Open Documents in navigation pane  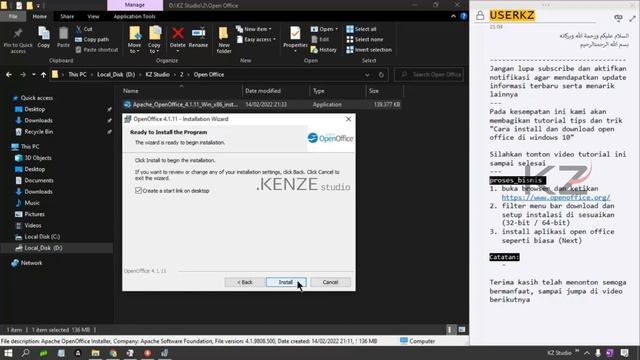pyautogui.click(x=39, y=180)
